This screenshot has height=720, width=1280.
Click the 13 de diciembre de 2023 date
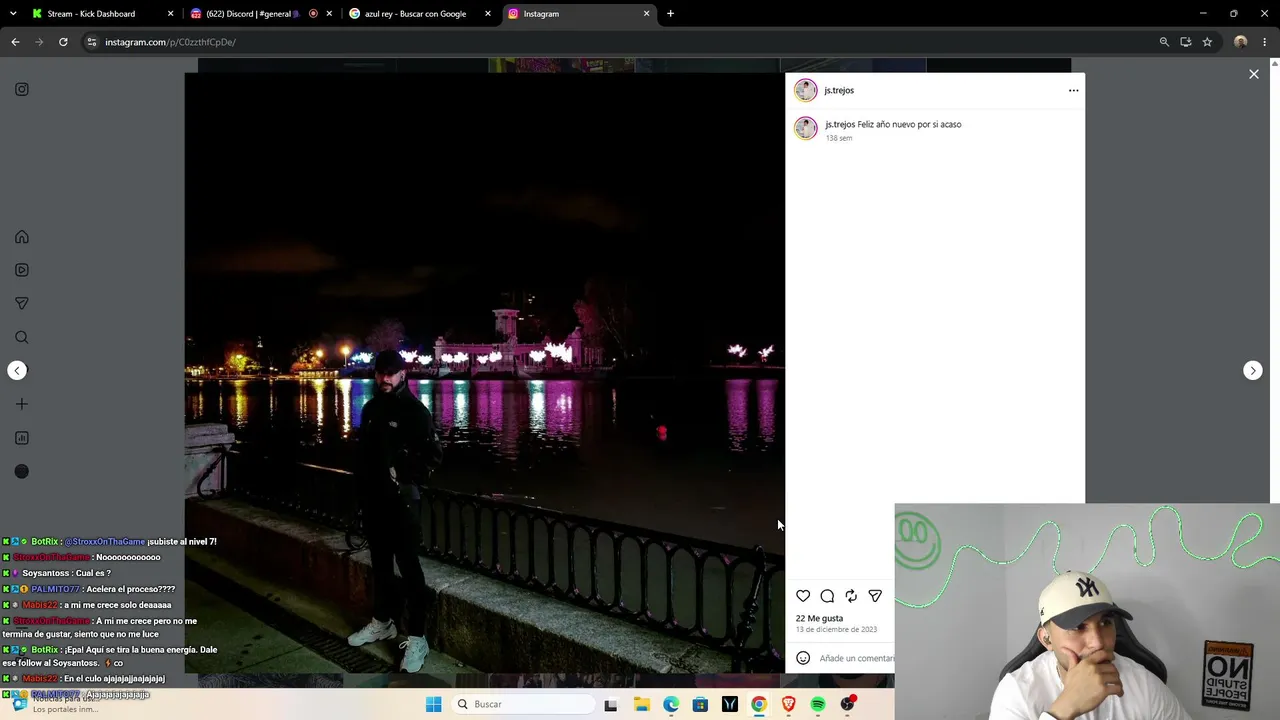[x=836, y=629]
